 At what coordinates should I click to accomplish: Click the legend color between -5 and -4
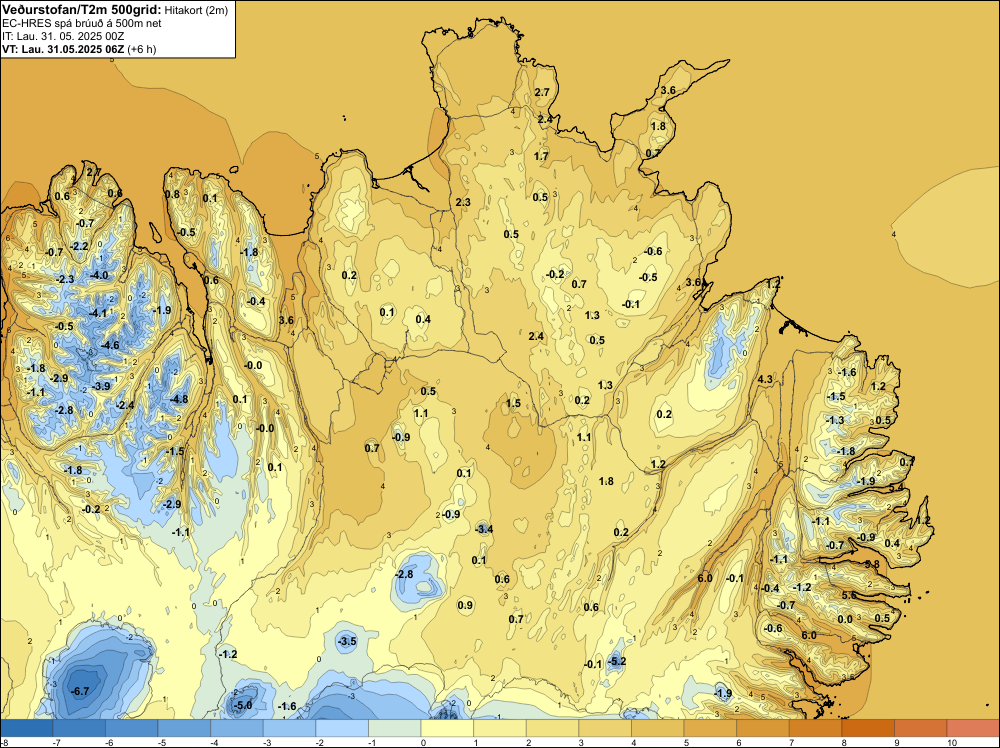point(184,728)
